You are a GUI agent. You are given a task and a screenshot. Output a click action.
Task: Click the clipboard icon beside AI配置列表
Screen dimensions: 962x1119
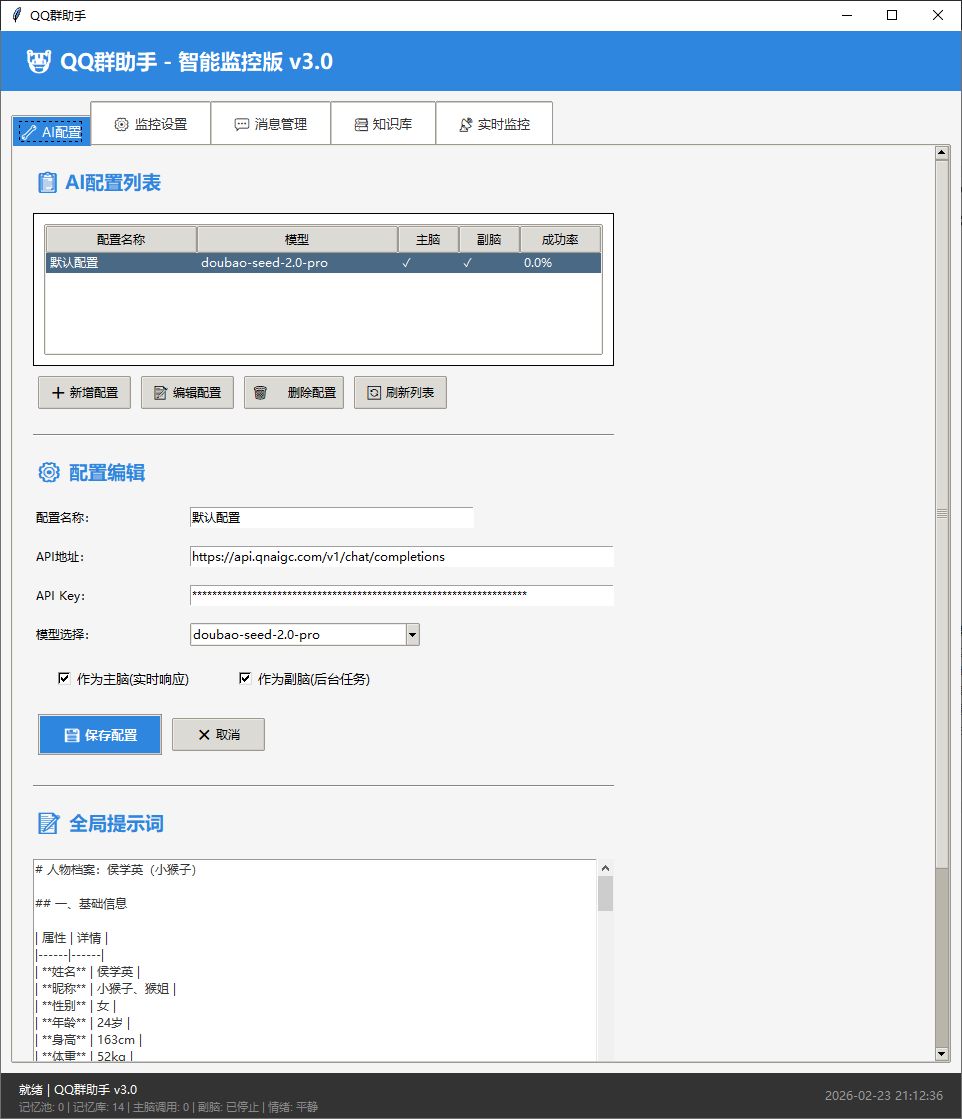point(47,183)
